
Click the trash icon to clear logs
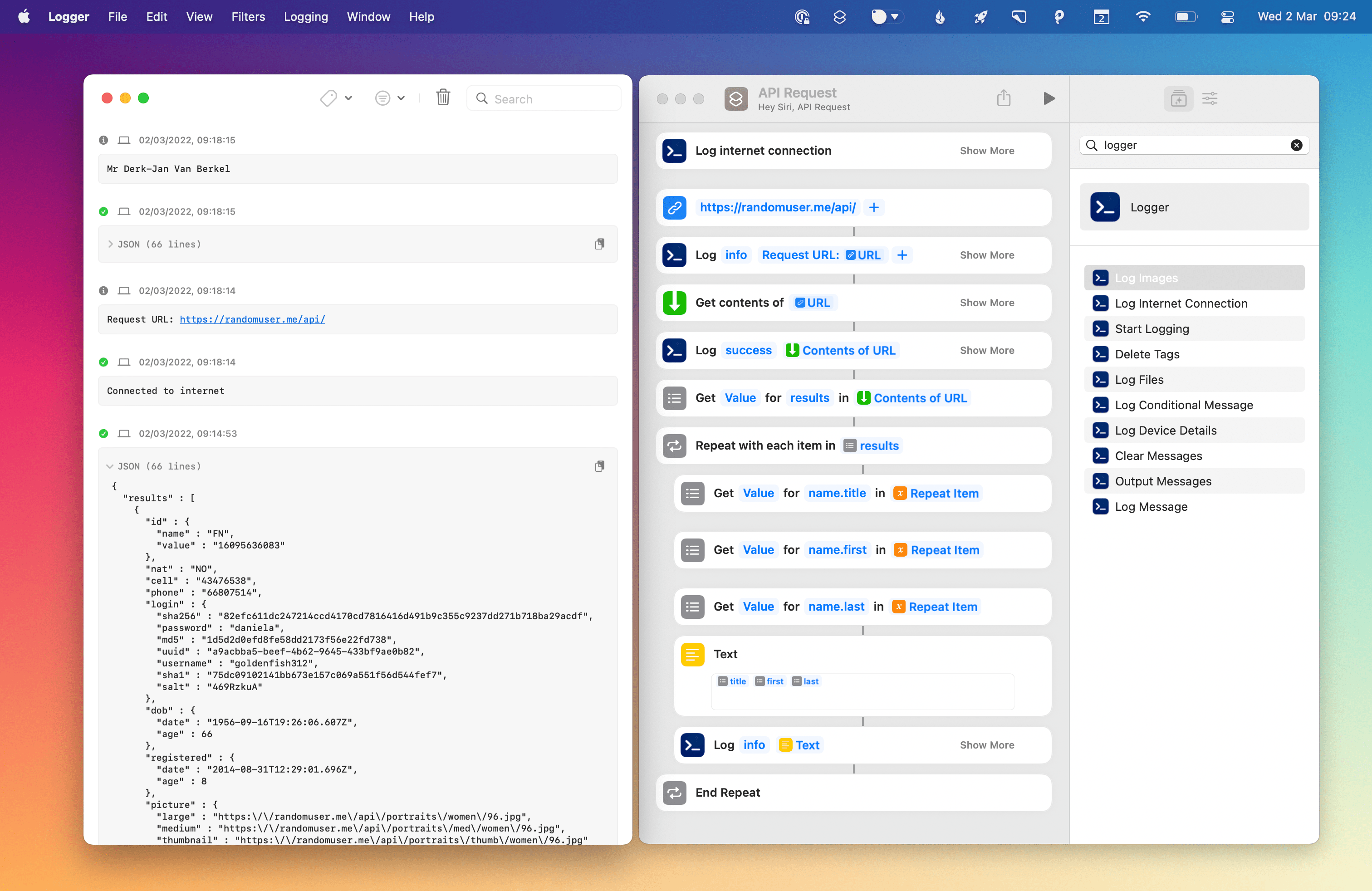point(443,98)
